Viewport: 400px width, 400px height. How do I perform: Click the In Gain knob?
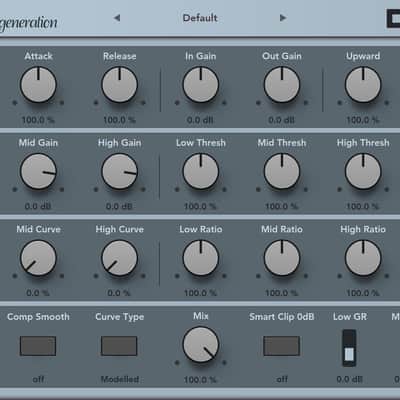point(201,85)
